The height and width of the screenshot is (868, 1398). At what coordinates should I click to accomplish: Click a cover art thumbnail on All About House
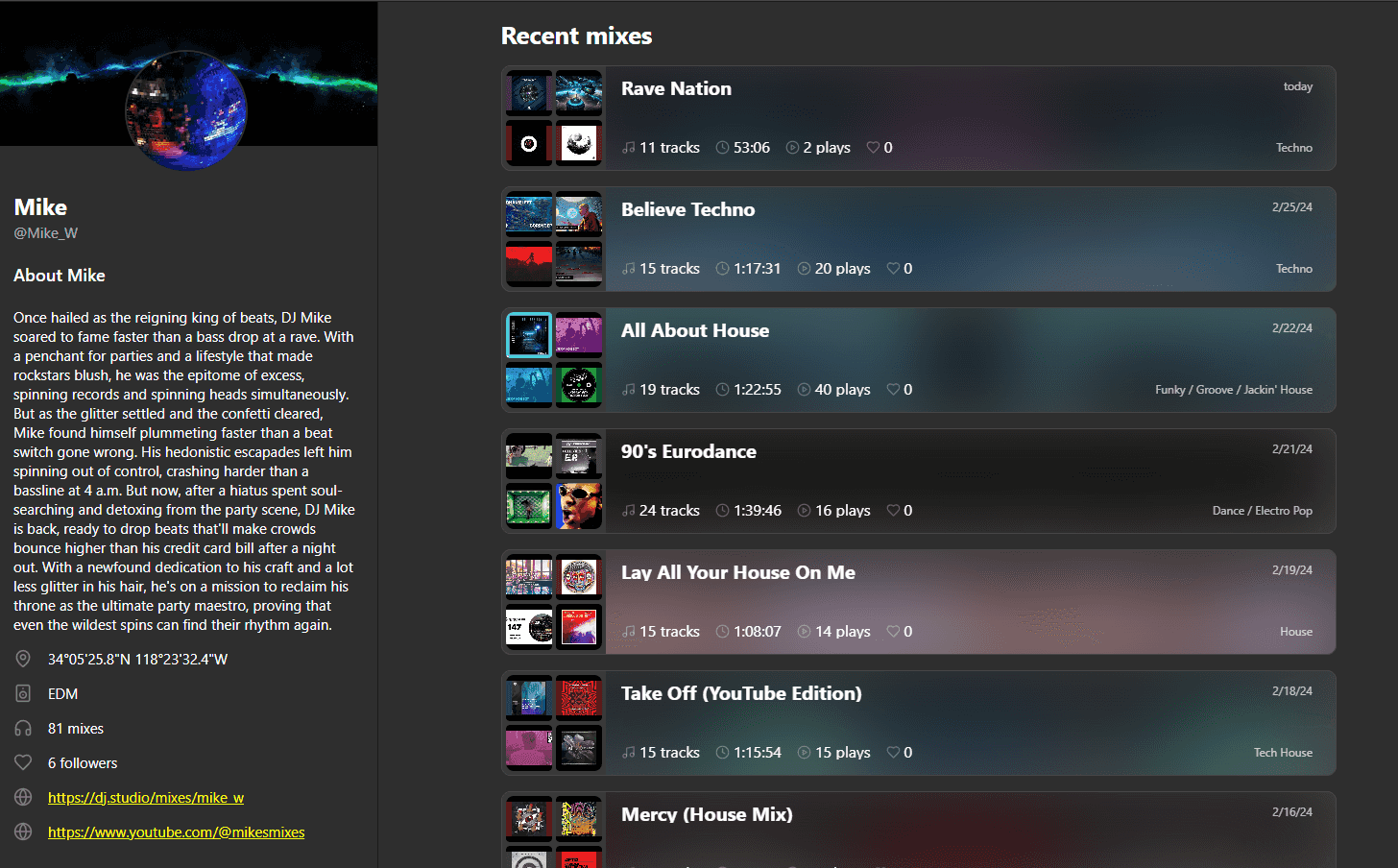(x=528, y=335)
